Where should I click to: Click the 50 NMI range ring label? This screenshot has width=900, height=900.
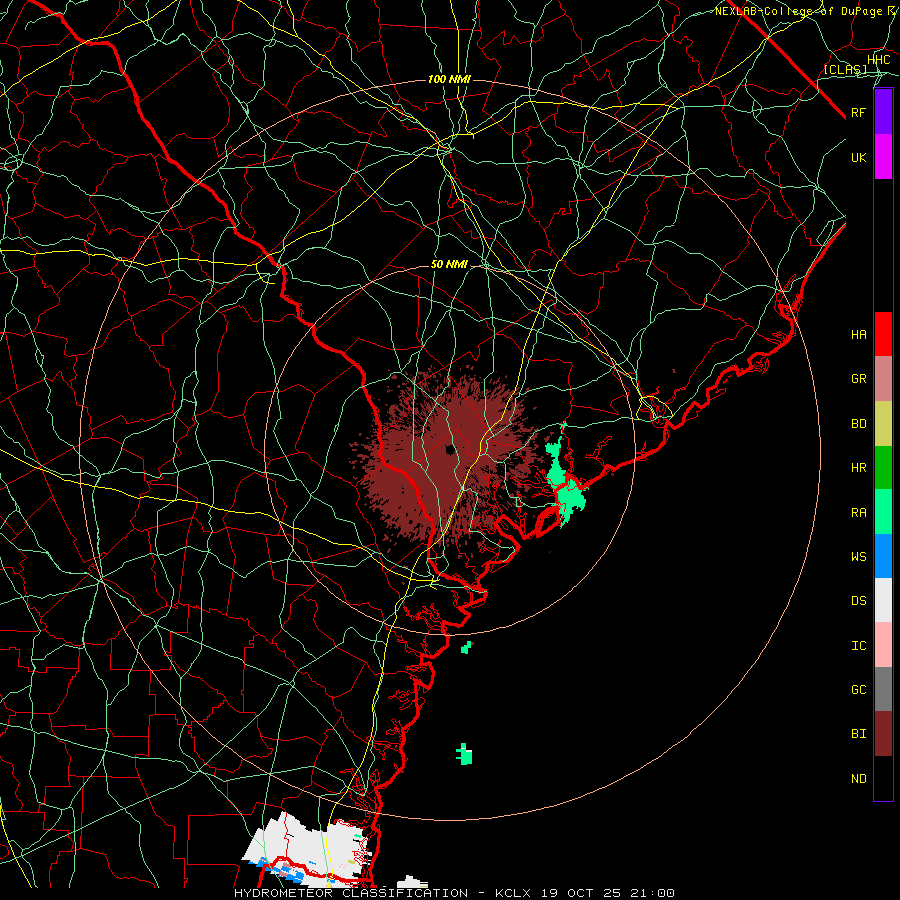tap(449, 264)
